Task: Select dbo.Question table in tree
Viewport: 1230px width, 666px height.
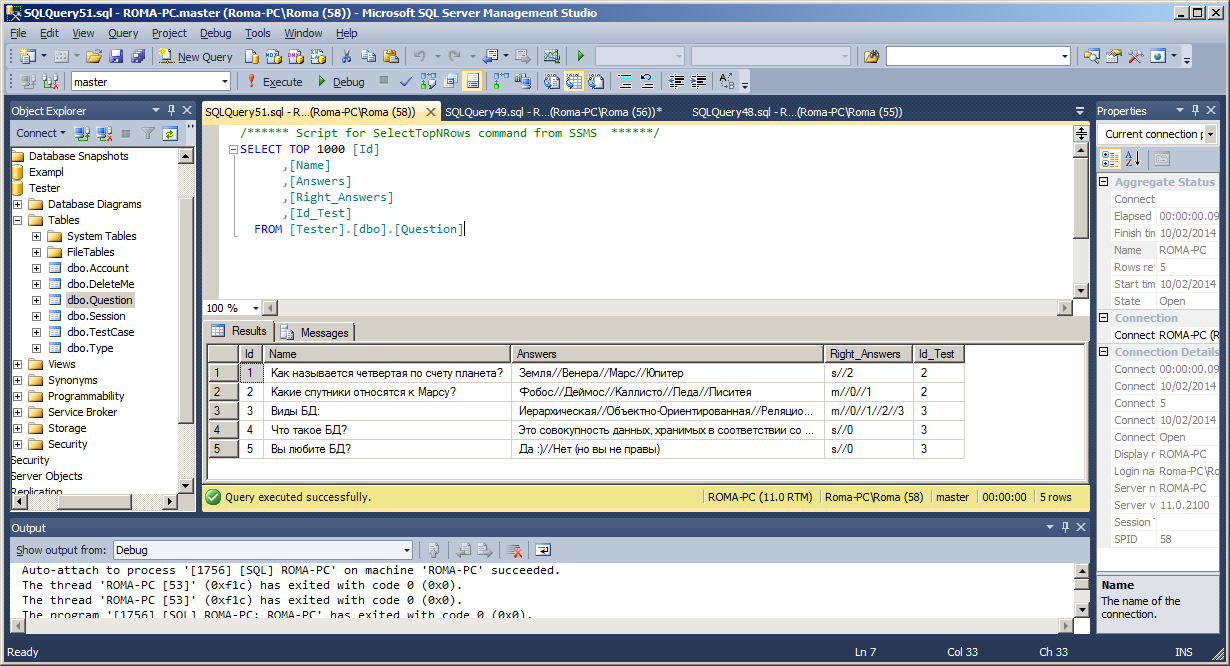Action: point(99,300)
